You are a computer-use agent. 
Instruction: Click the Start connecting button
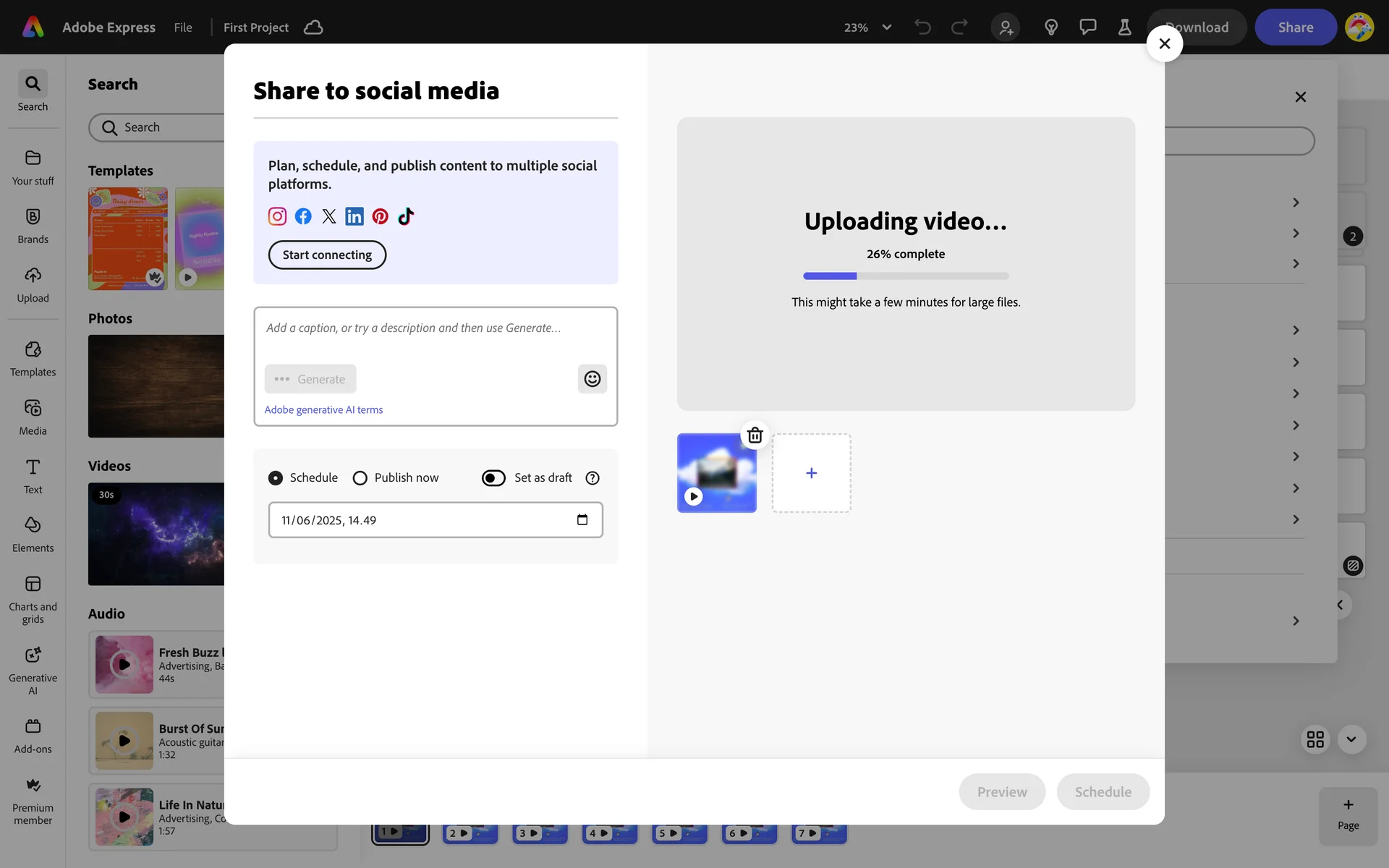[x=327, y=255]
